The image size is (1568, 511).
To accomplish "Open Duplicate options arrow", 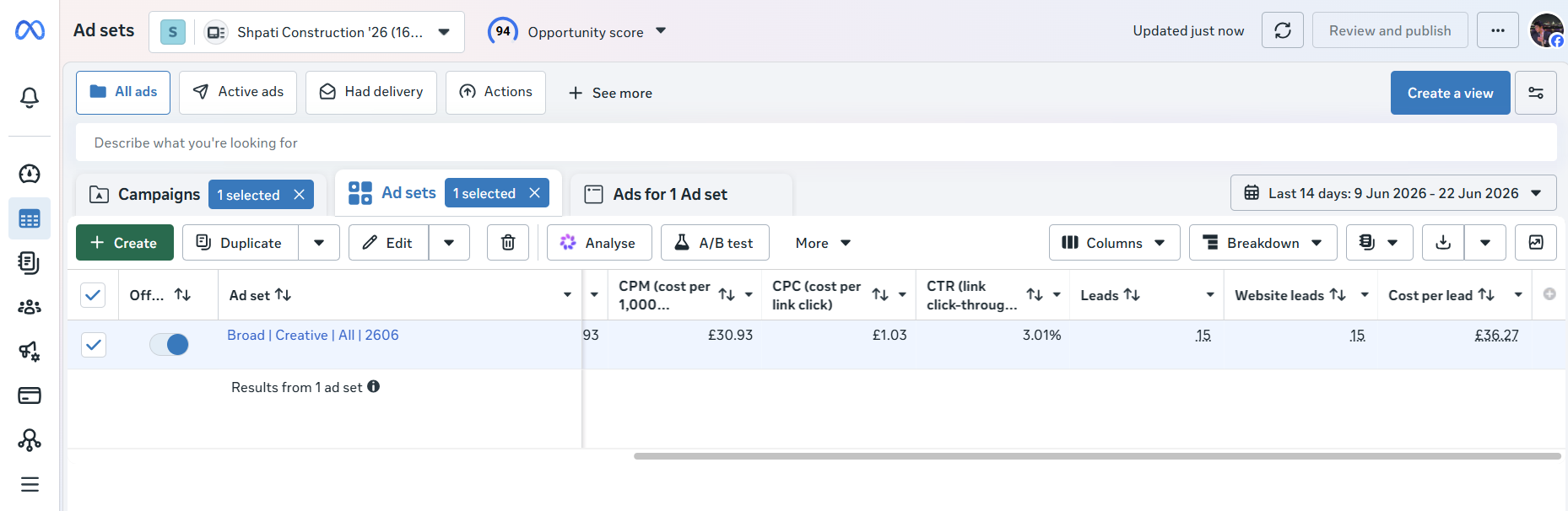I will 319,243.
